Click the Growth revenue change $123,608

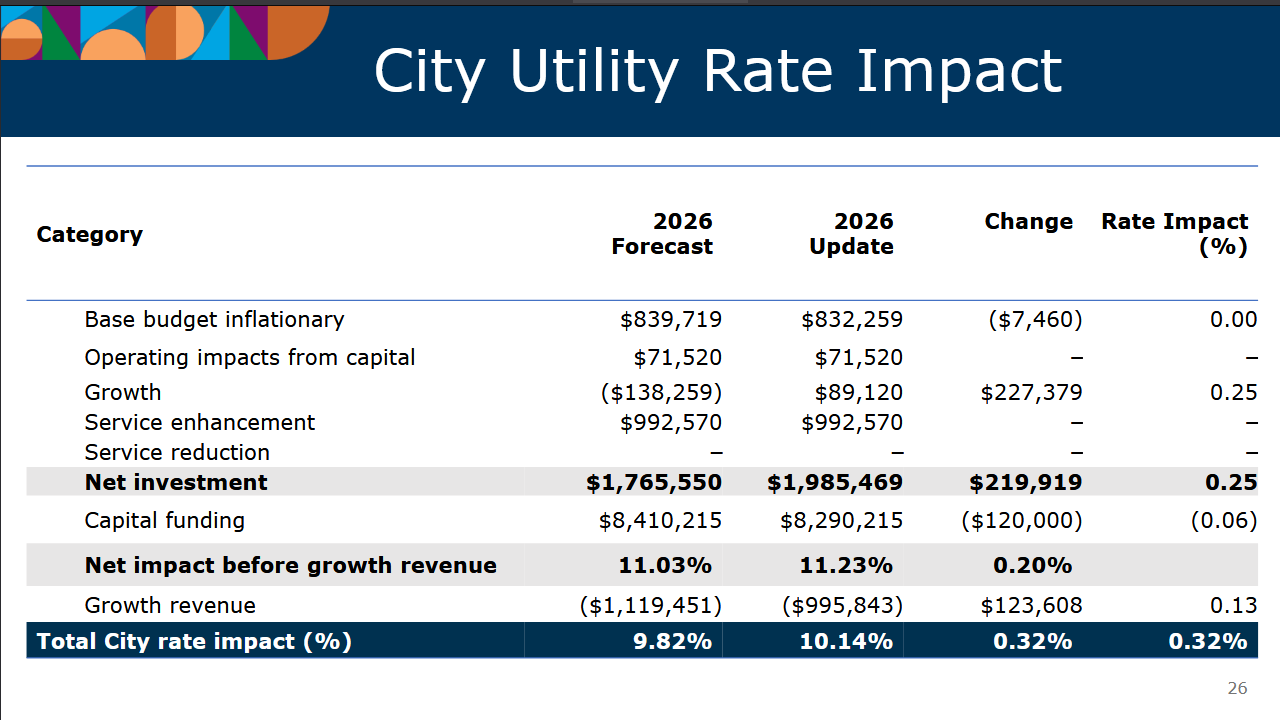pos(1031,606)
